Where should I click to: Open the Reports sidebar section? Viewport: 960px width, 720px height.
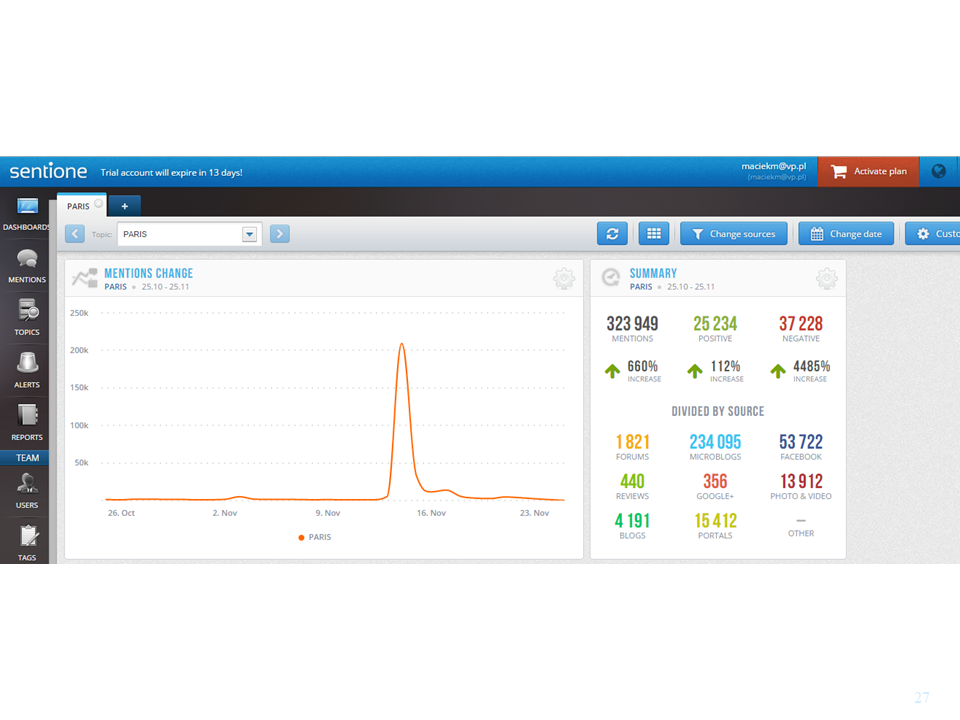(26, 424)
